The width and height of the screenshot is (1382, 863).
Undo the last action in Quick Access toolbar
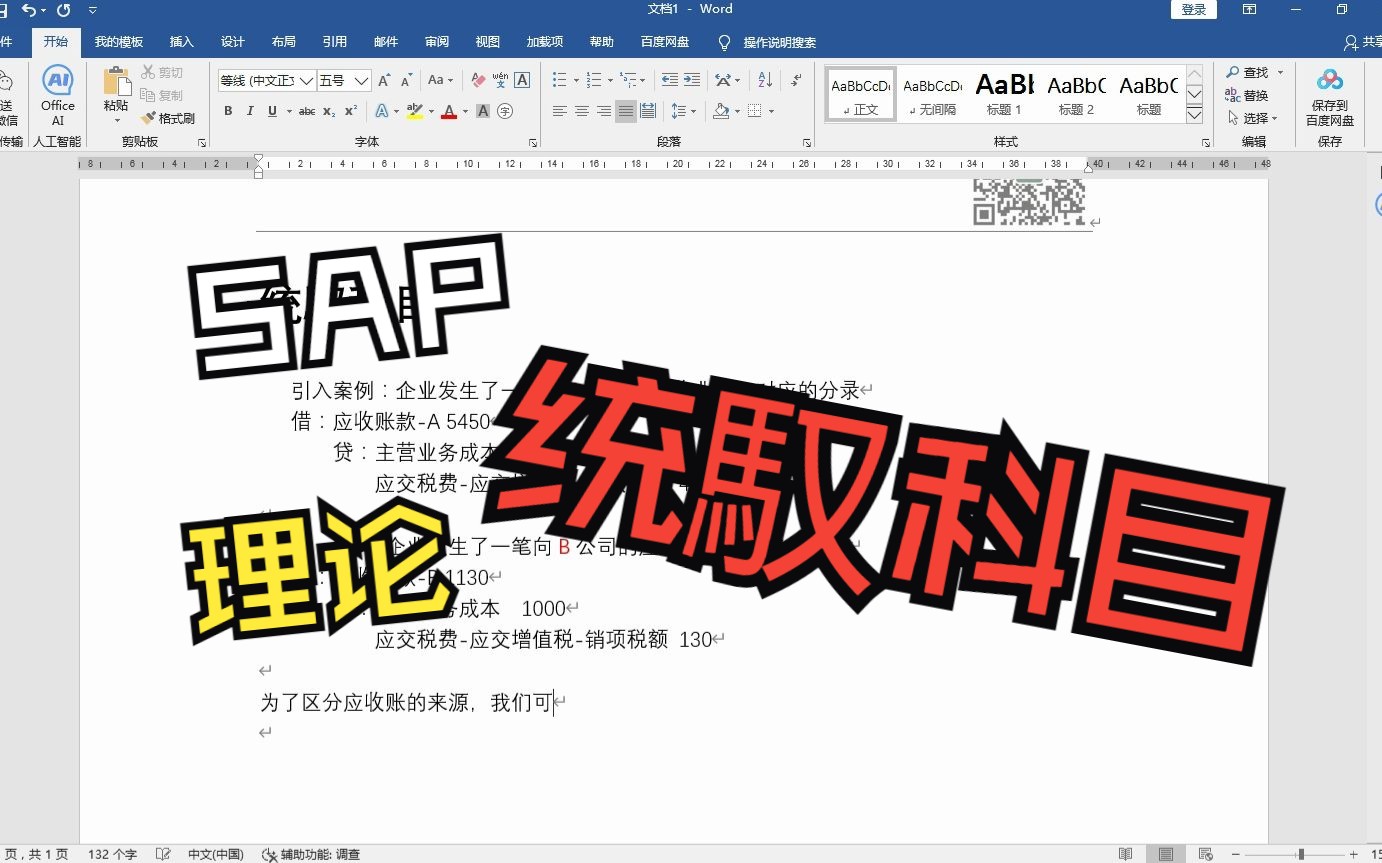(x=28, y=9)
